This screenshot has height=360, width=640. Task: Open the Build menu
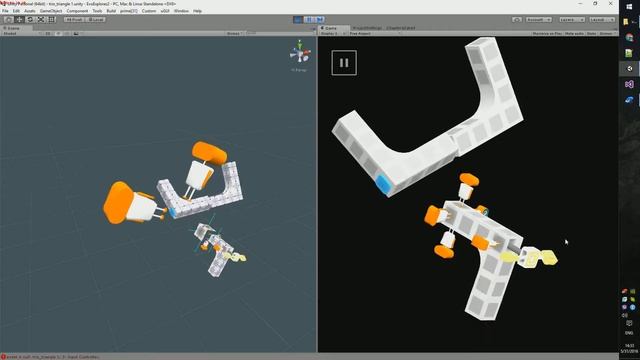point(111,11)
